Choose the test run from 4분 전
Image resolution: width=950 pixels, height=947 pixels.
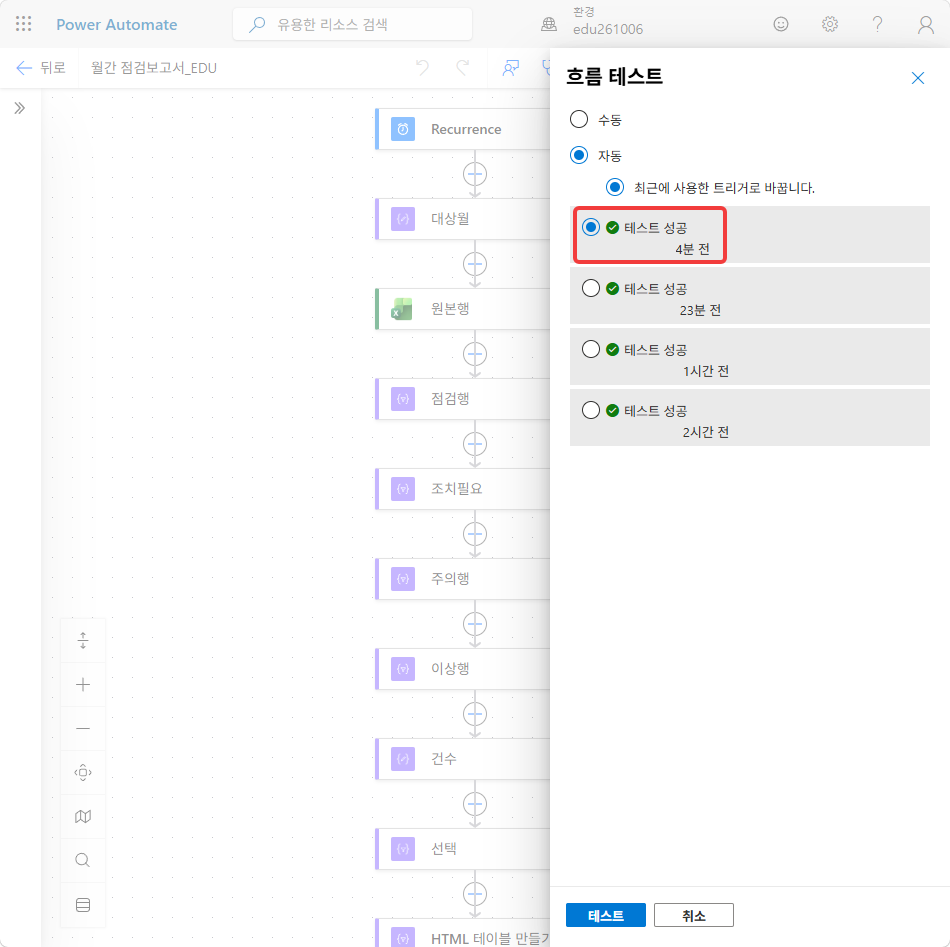[591, 227]
